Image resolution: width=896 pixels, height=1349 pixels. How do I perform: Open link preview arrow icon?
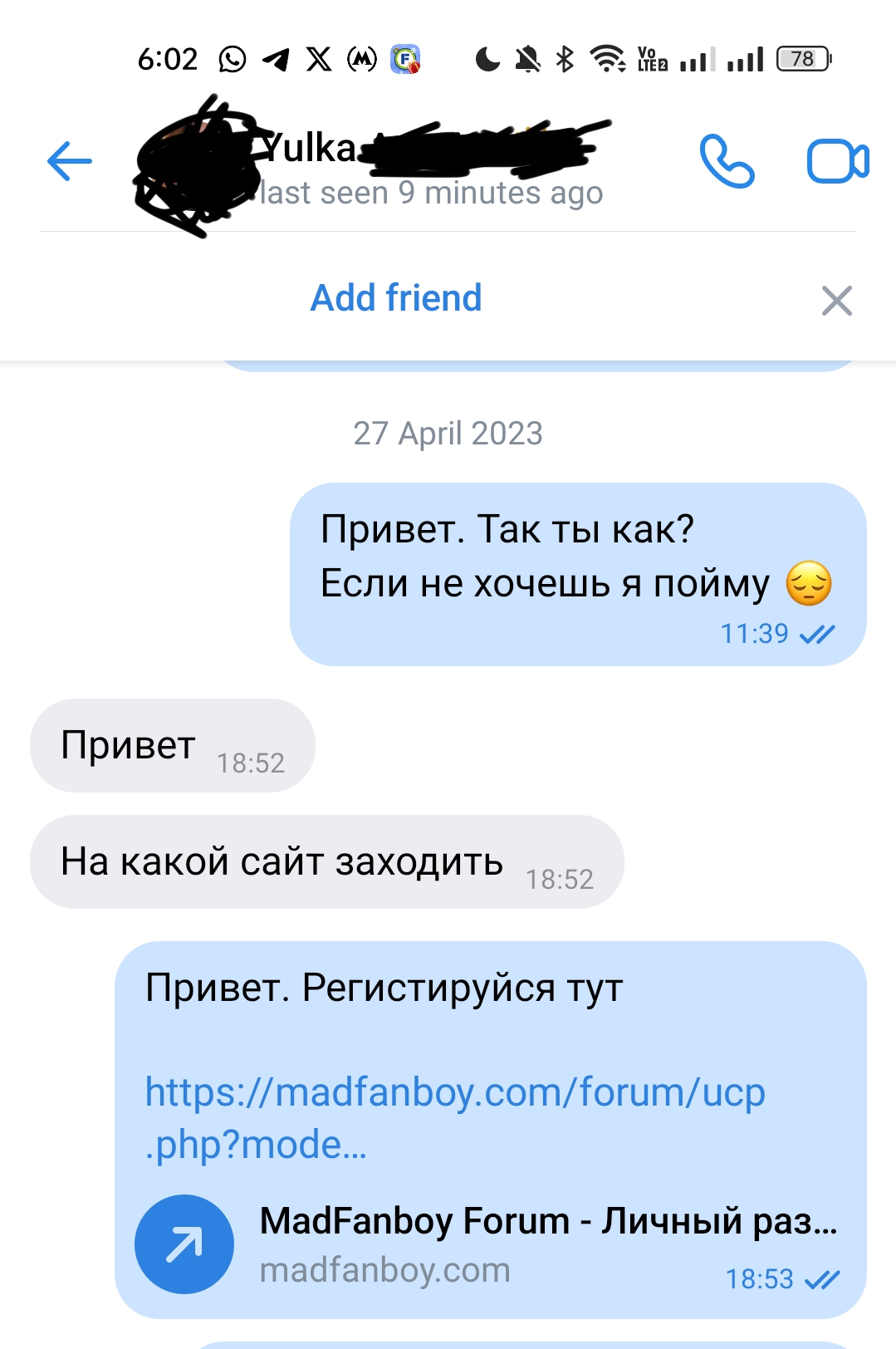(x=184, y=1244)
